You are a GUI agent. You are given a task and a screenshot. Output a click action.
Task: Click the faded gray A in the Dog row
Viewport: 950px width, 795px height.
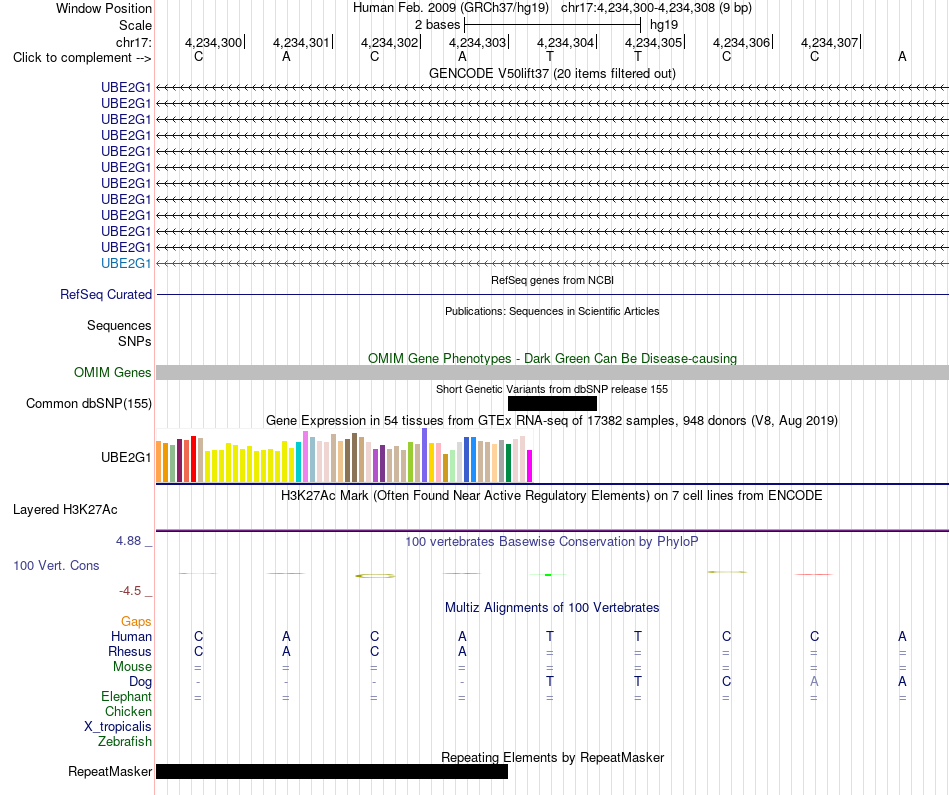pyautogui.click(x=814, y=682)
